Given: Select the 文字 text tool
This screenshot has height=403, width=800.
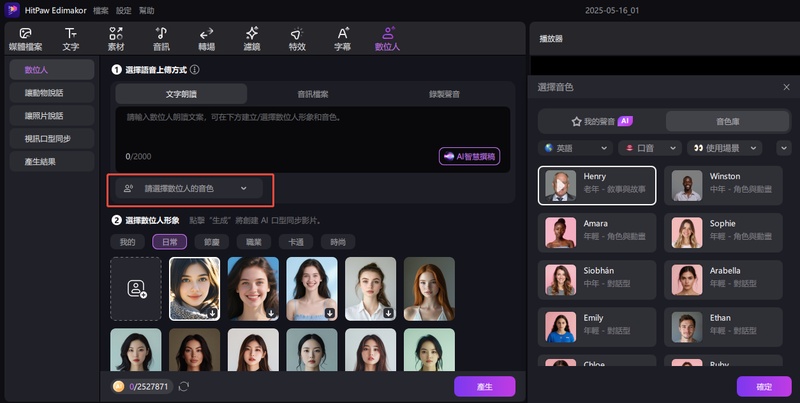Looking at the screenshot, I should [x=71, y=39].
